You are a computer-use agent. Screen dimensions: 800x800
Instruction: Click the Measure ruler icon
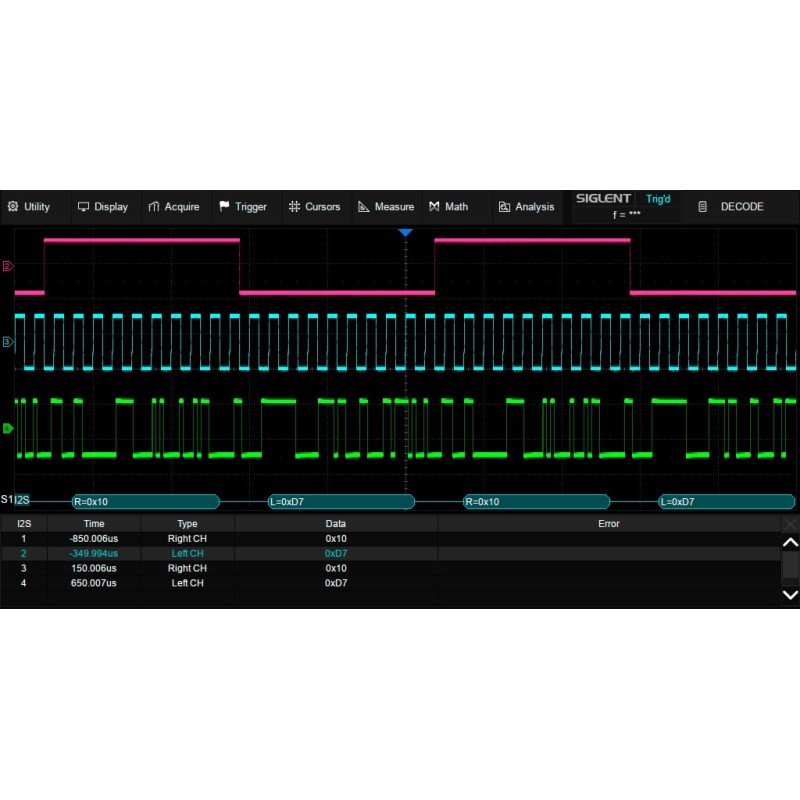pos(364,207)
